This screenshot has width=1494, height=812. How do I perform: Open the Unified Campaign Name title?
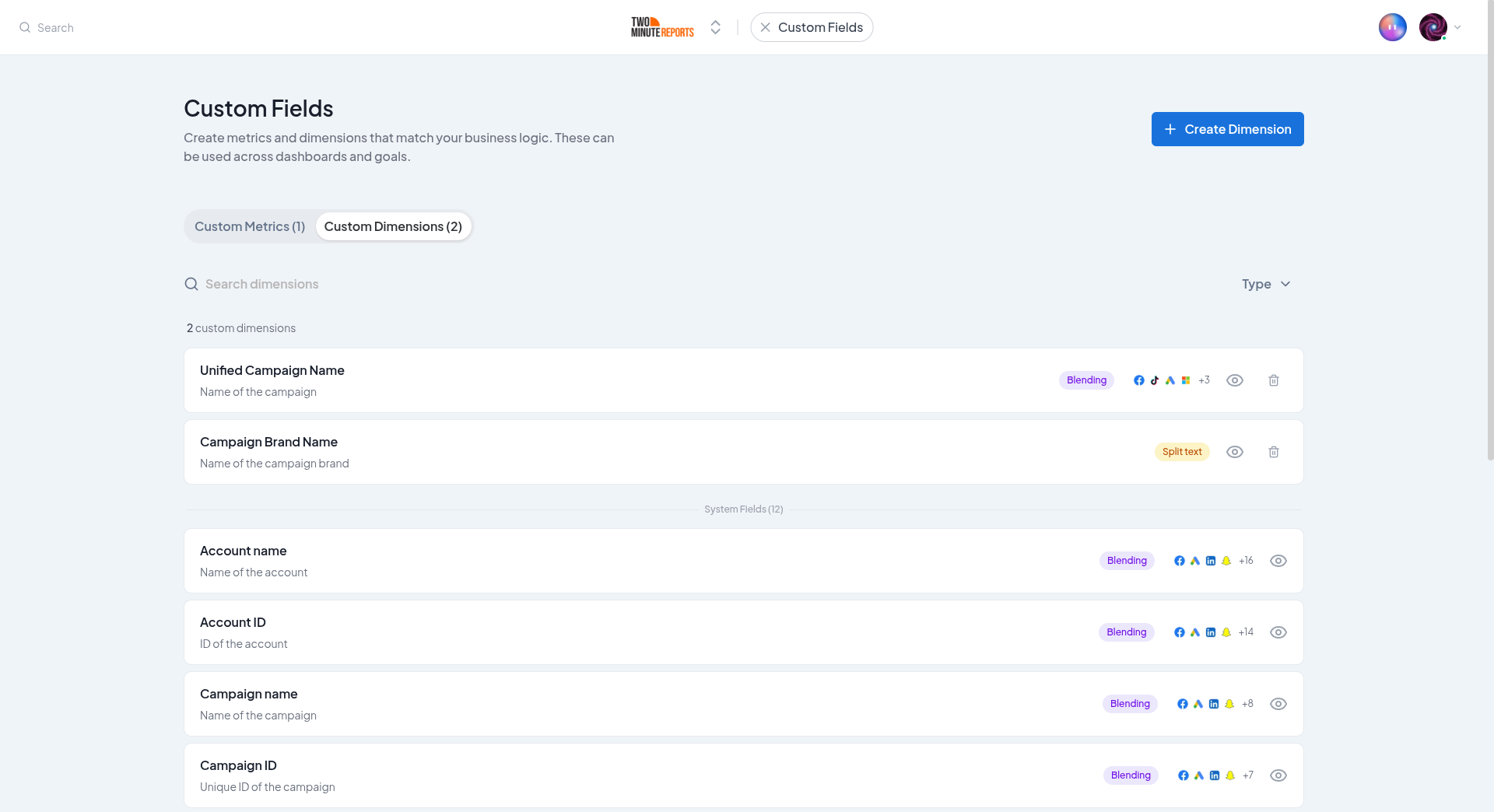[272, 370]
